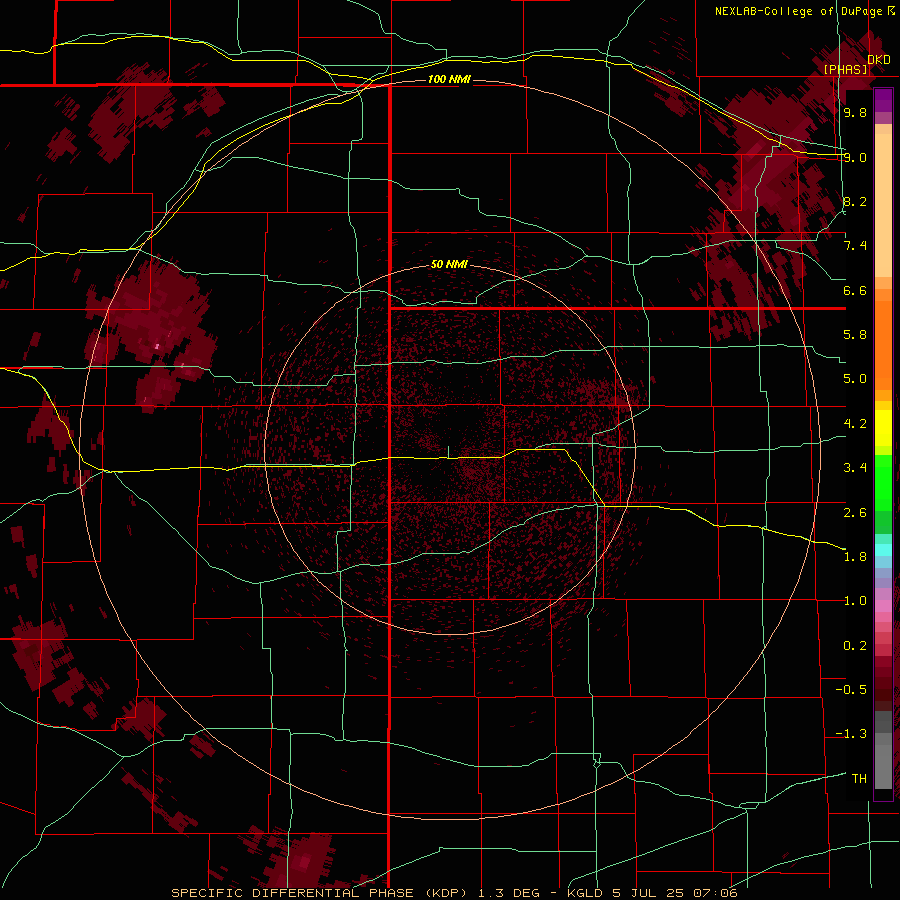Select the 8.2 value on the color scale
The image size is (900, 900).
(x=855, y=201)
